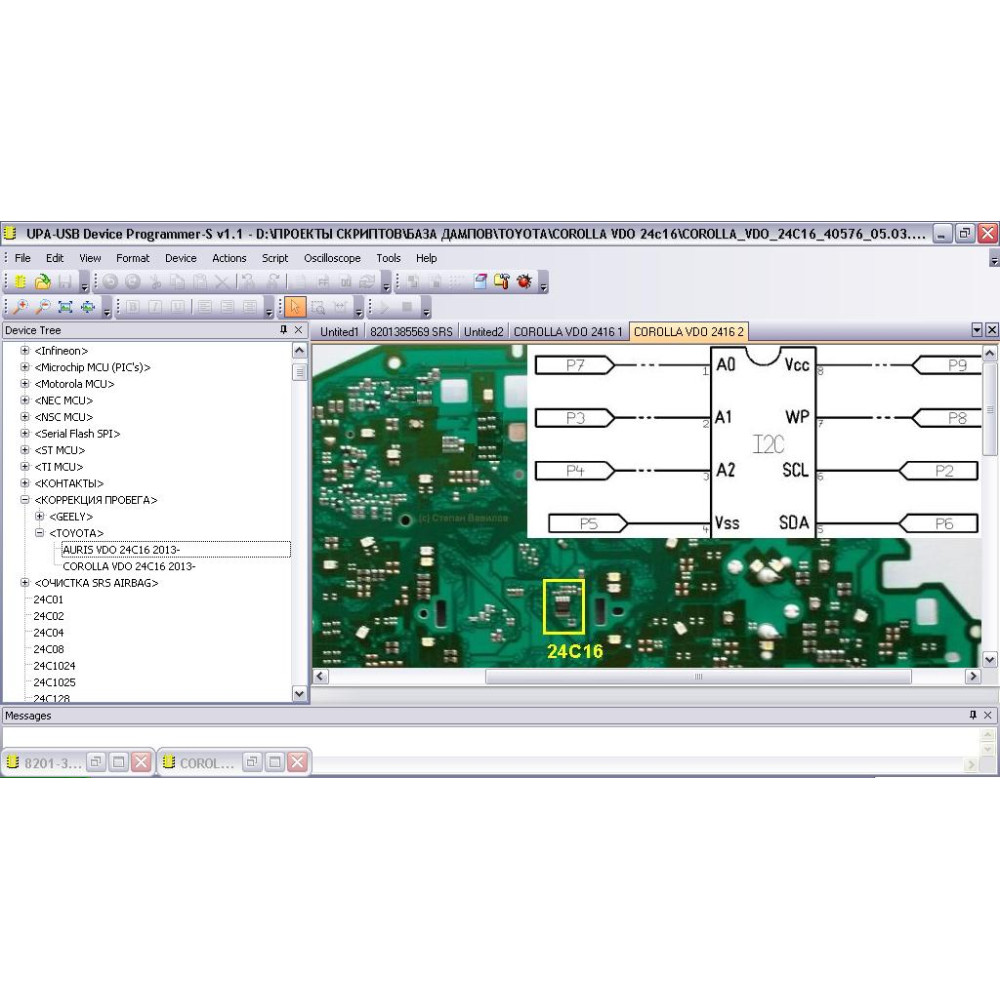Click the Cut scissors icon
Viewport: 1000px width, 1000px height.
point(155,281)
